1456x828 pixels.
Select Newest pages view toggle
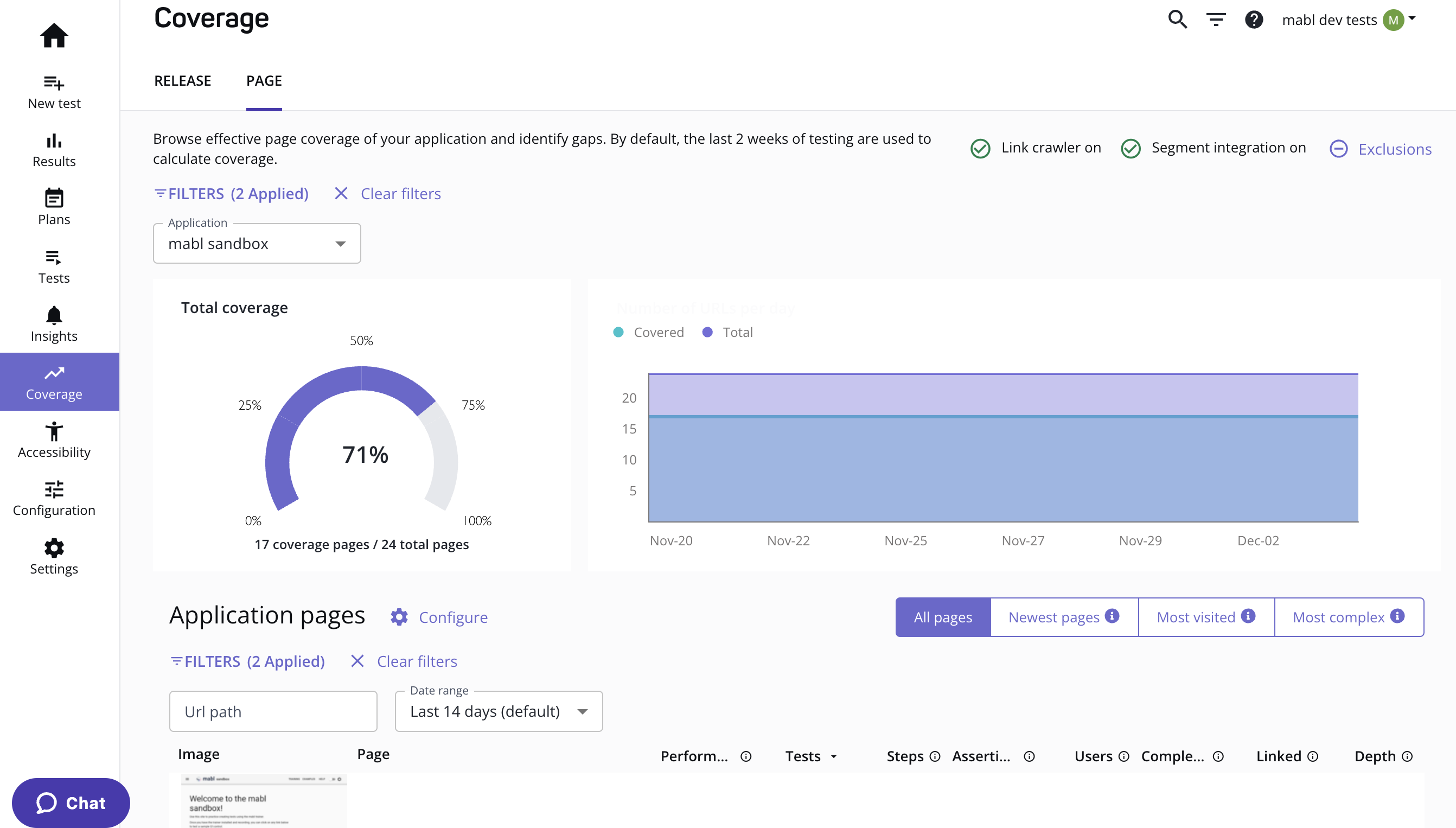point(1064,617)
